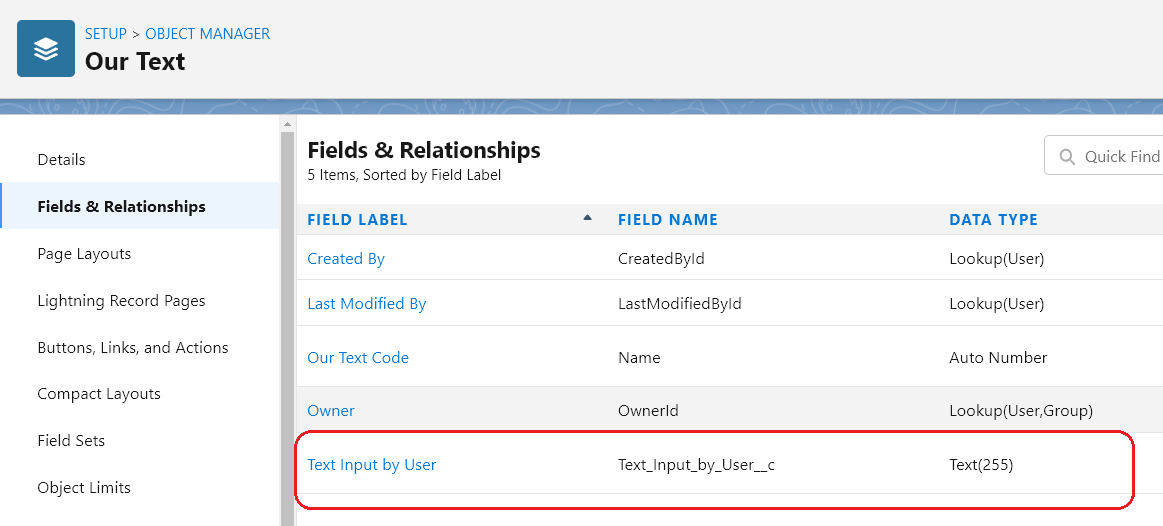
Task: Click into the Quick Find search box
Action: pos(1105,155)
